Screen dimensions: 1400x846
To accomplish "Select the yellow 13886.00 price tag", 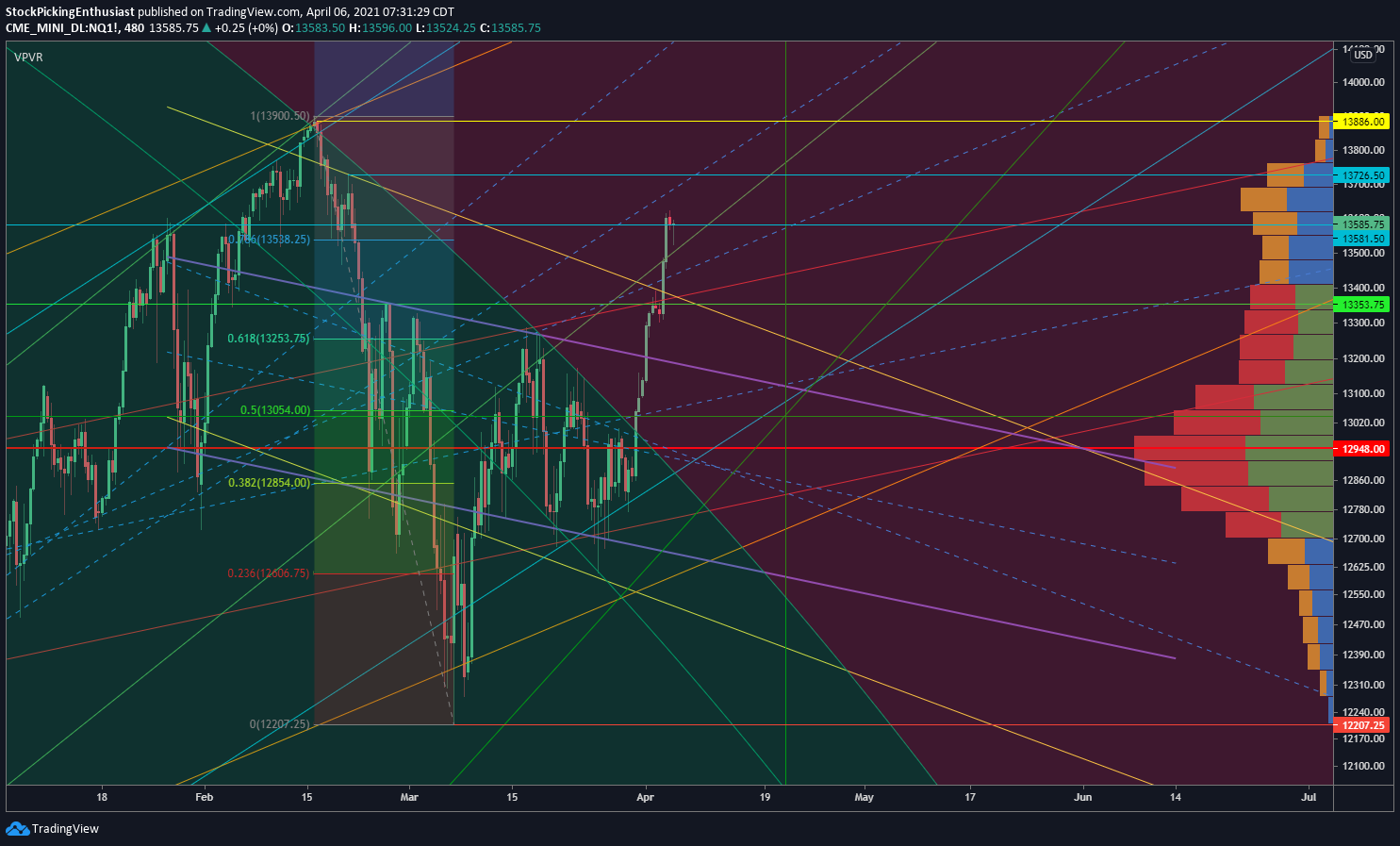I will [1363, 122].
